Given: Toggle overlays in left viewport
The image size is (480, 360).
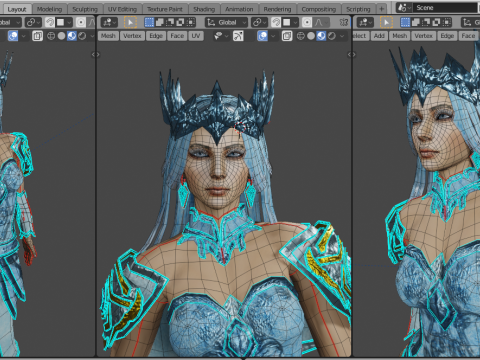Looking at the screenshot, I should pos(13,36).
